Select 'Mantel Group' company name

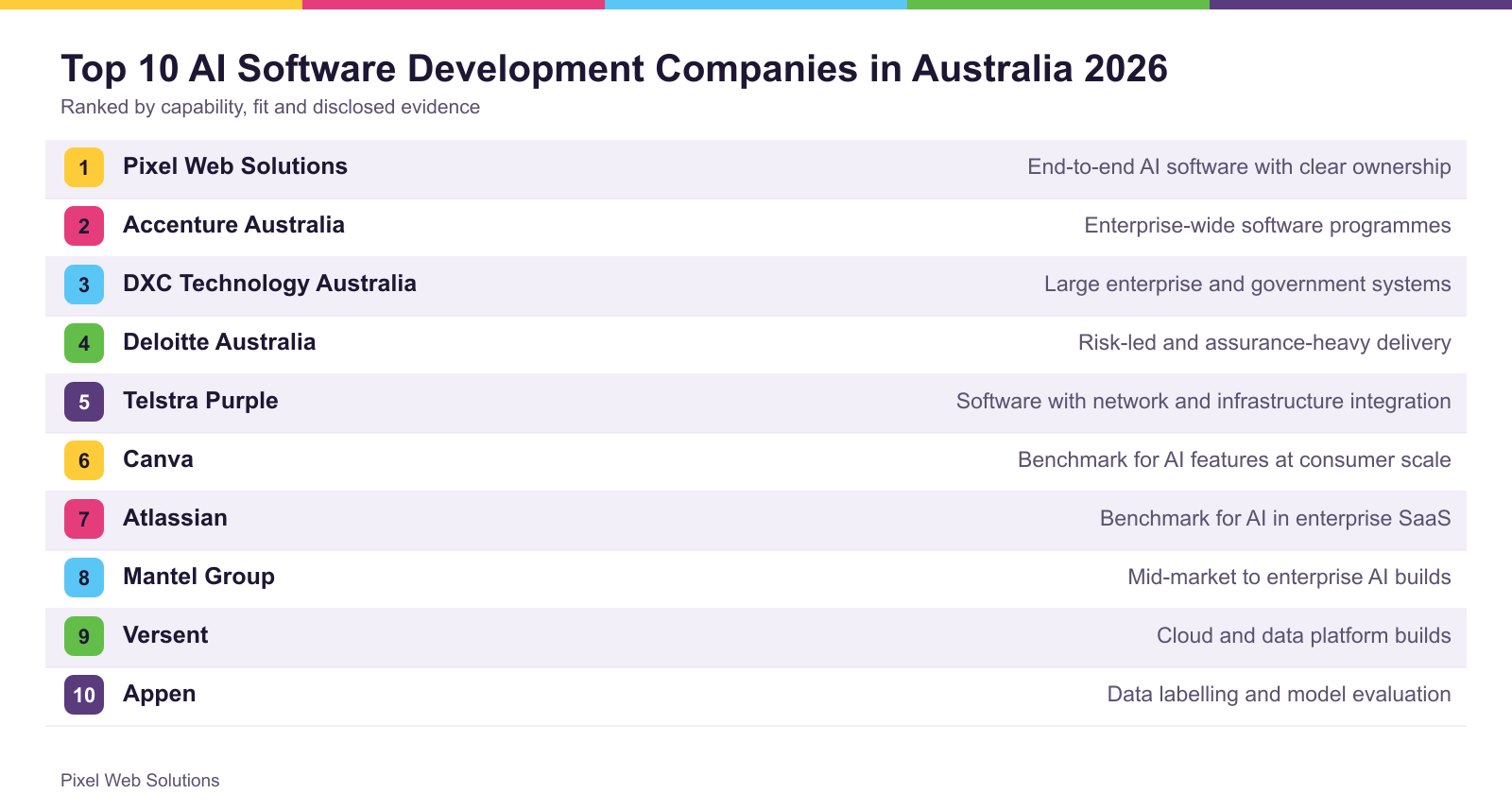tap(198, 577)
